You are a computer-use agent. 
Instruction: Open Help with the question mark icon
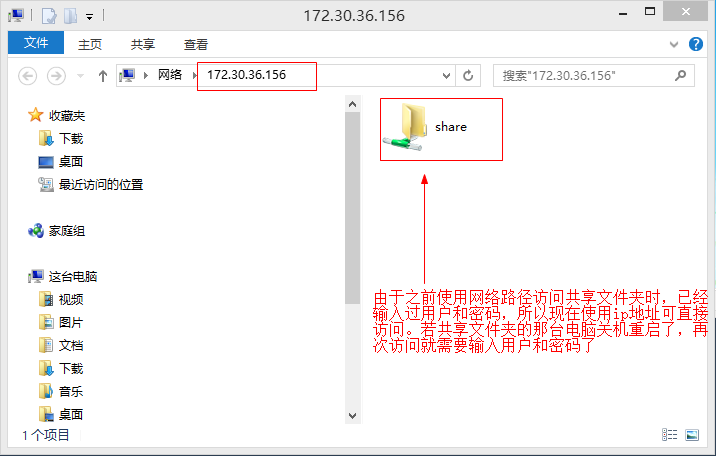[695, 44]
